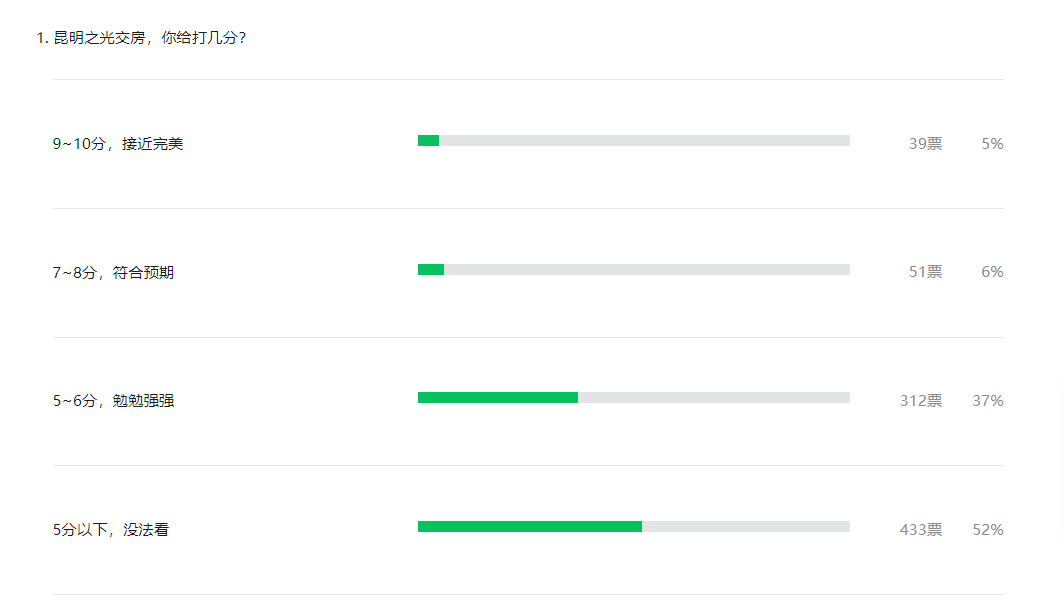Image resolution: width=1064 pixels, height=605 pixels.
Task: Click the green filled part of 5分以下 bar
Action: click(x=530, y=526)
